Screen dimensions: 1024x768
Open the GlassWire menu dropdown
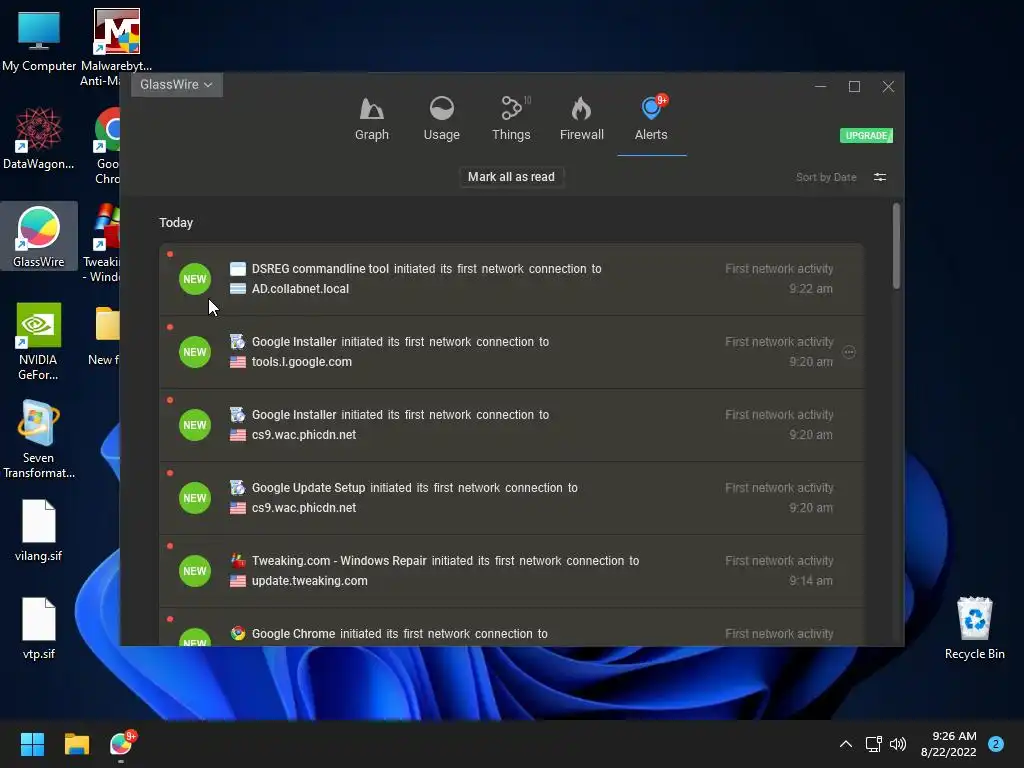coord(176,85)
